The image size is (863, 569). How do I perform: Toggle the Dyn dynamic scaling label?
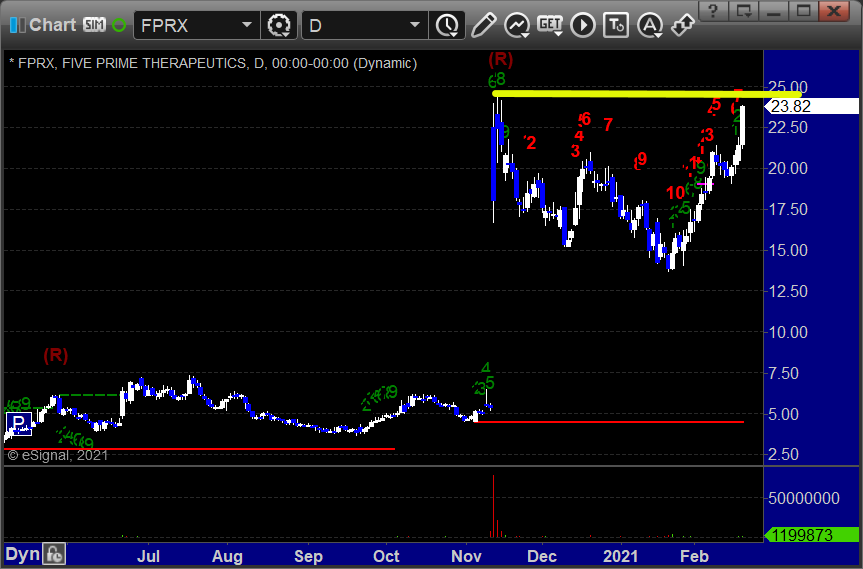tap(22, 554)
